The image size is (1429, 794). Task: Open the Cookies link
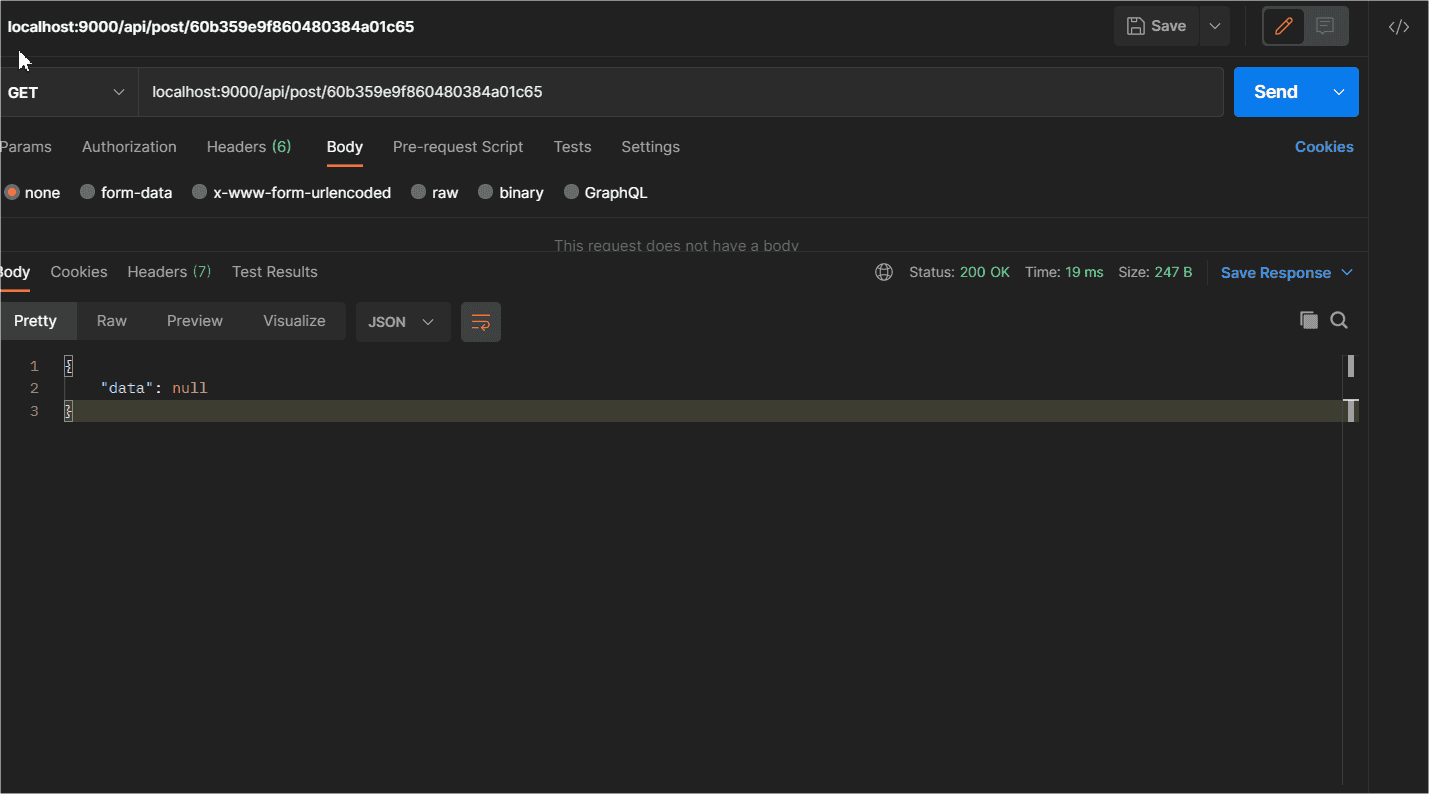coord(1323,147)
